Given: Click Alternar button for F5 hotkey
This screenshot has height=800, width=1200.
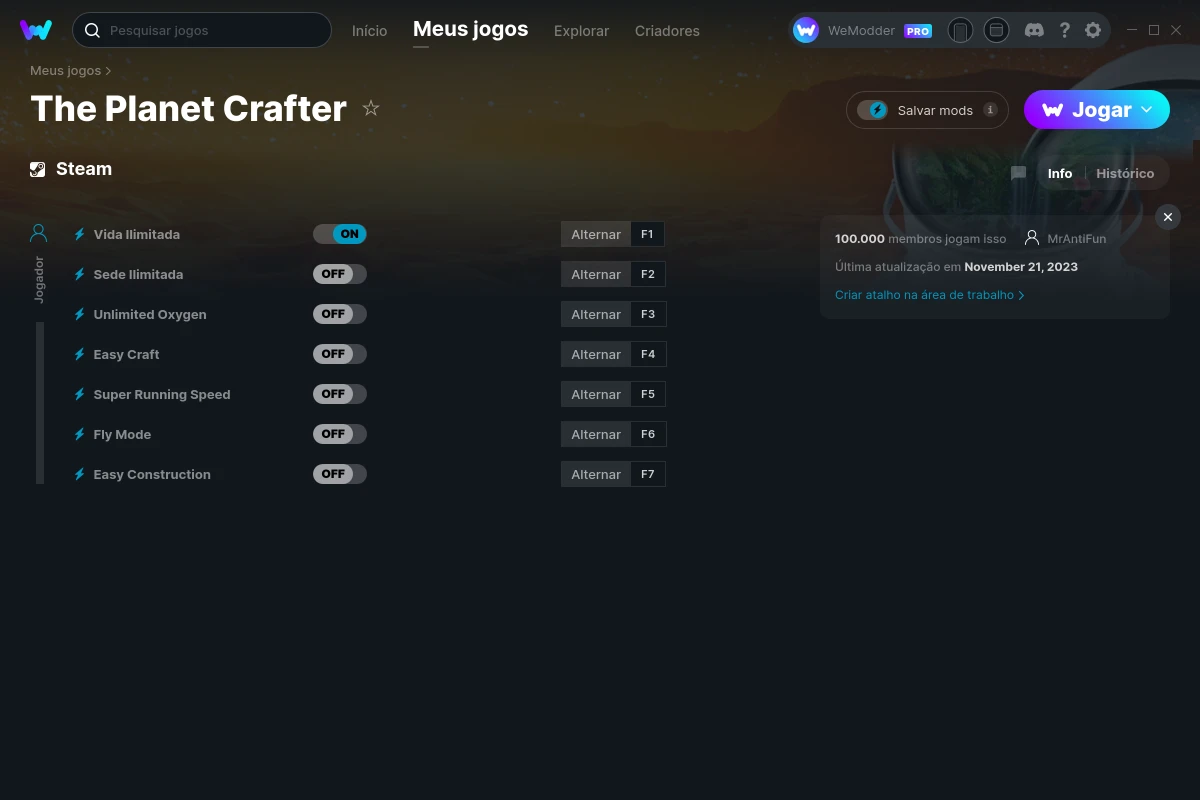Looking at the screenshot, I should 596,394.
